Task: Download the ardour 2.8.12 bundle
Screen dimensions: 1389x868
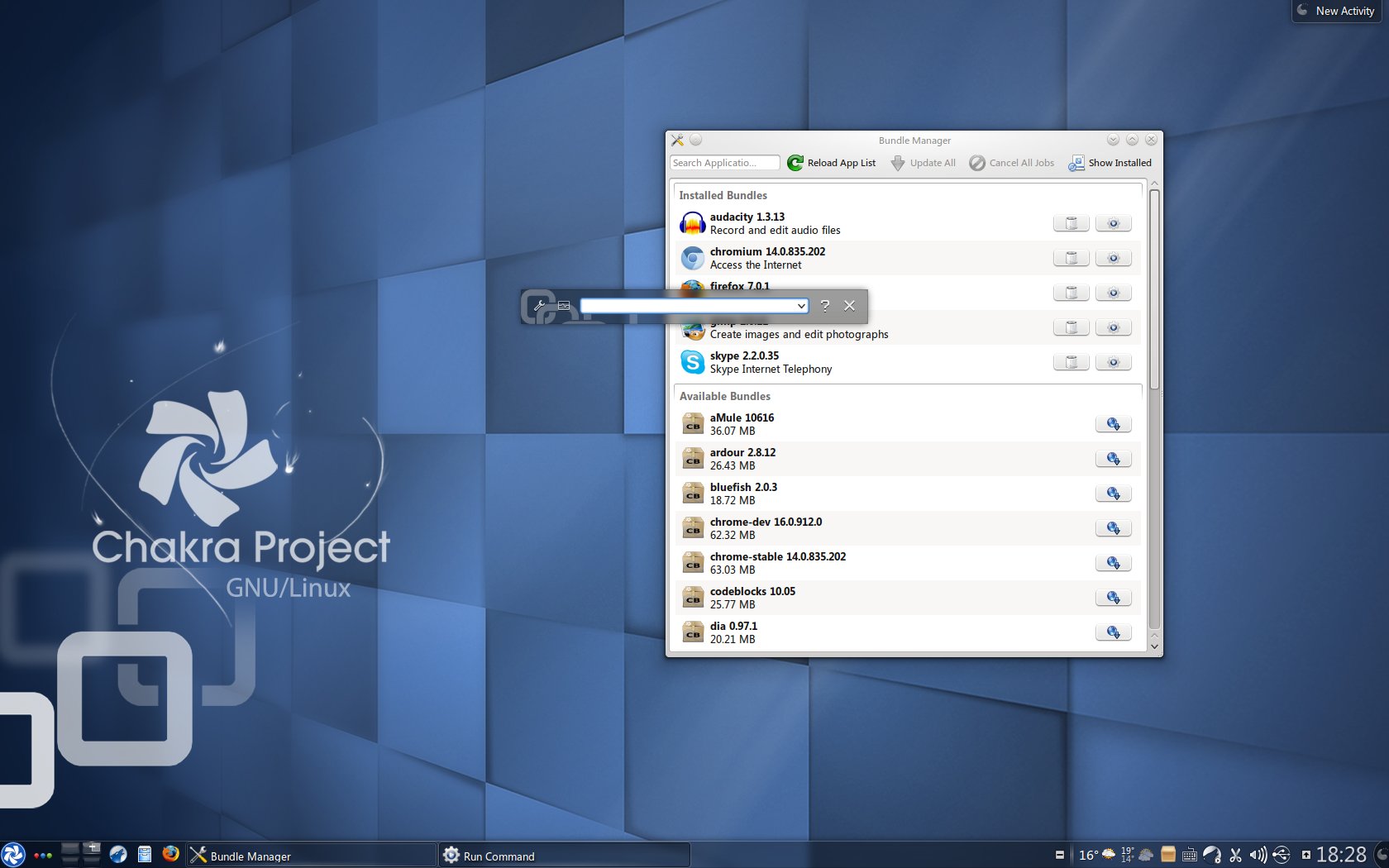Action: [x=1113, y=459]
